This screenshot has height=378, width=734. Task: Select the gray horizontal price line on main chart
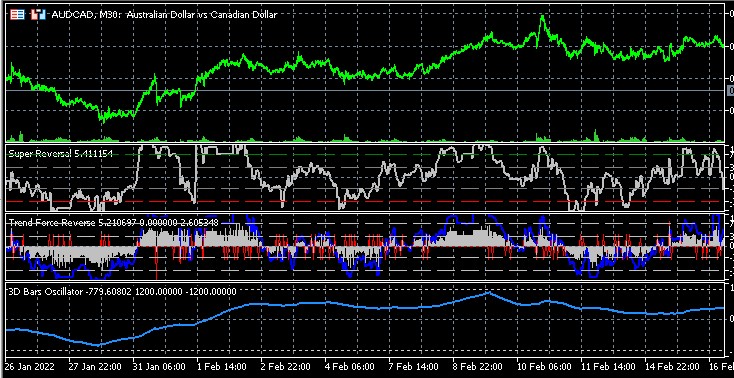click(x=365, y=90)
